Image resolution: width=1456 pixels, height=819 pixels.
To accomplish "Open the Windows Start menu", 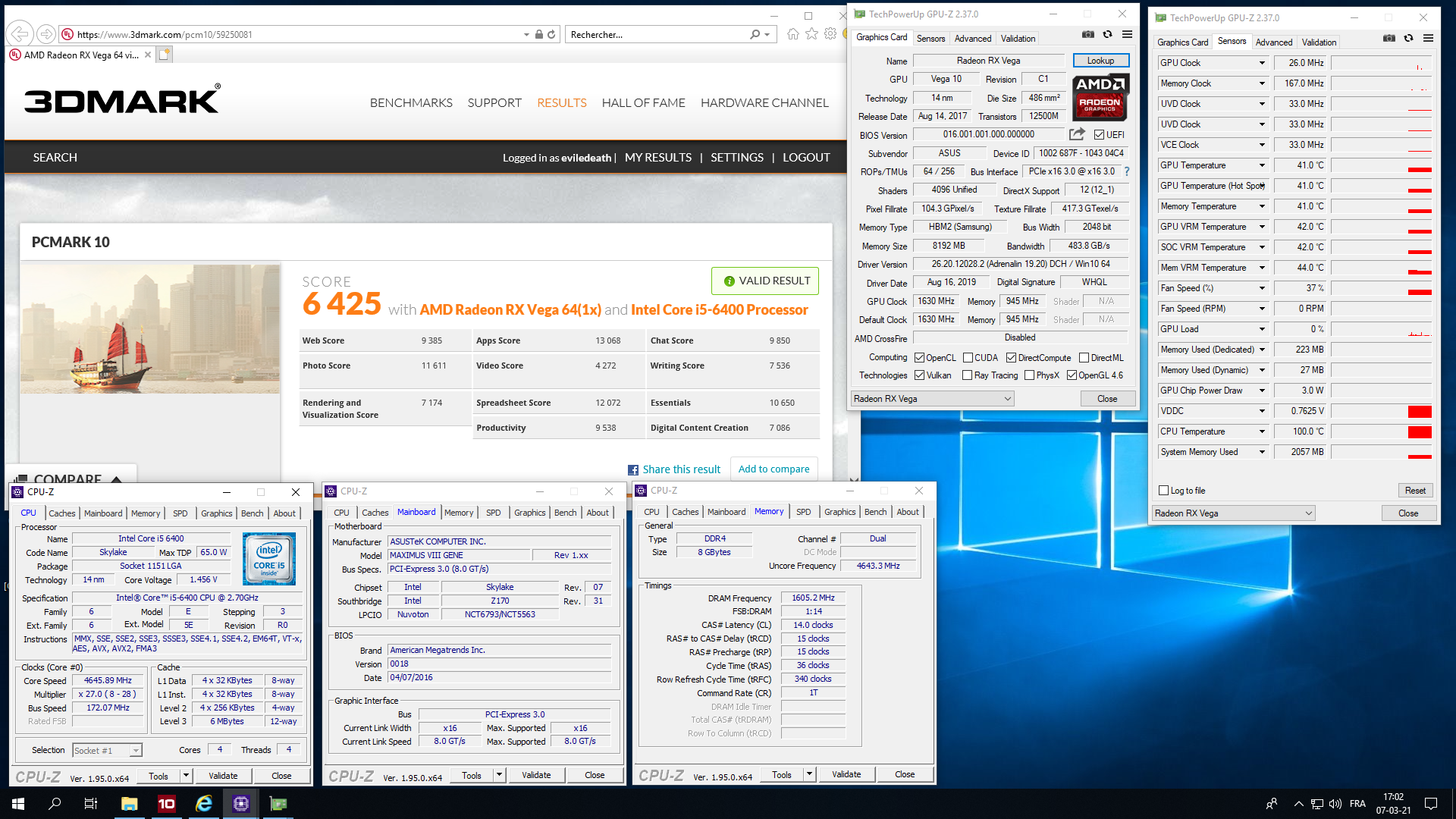I will point(18,804).
